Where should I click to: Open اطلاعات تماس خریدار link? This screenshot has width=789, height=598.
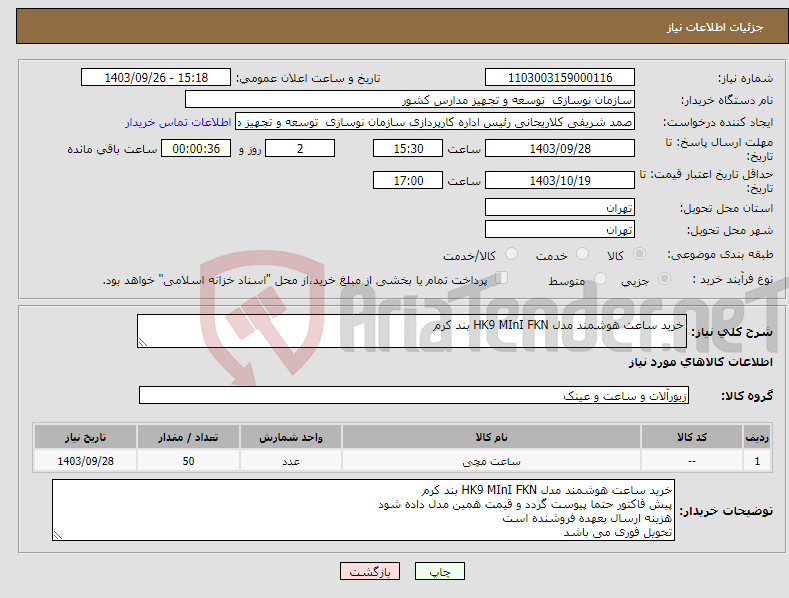click(x=178, y=122)
